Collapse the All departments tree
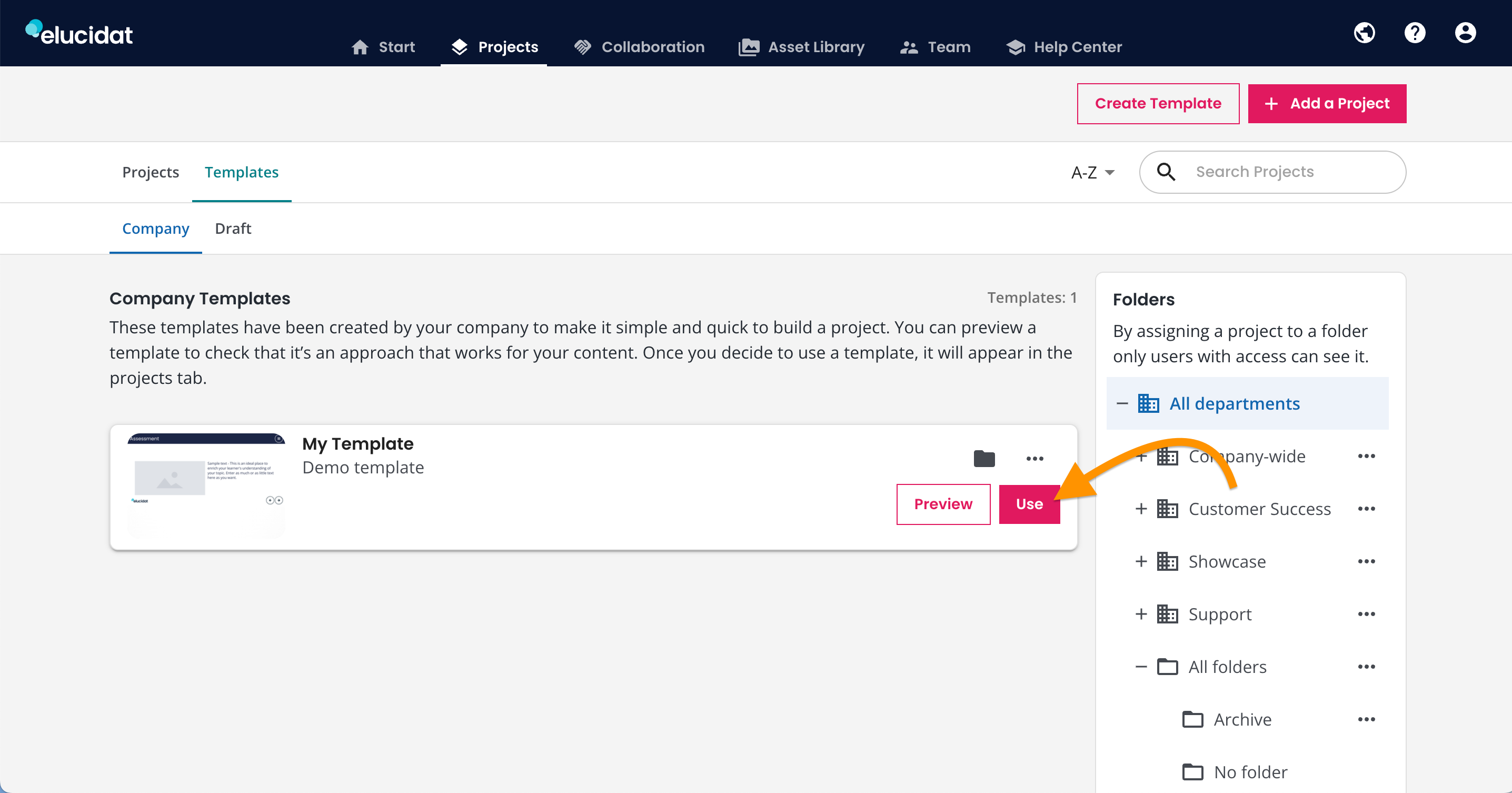Image resolution: width=1512 pixels, height=793 pixels. click(1122, 403)
